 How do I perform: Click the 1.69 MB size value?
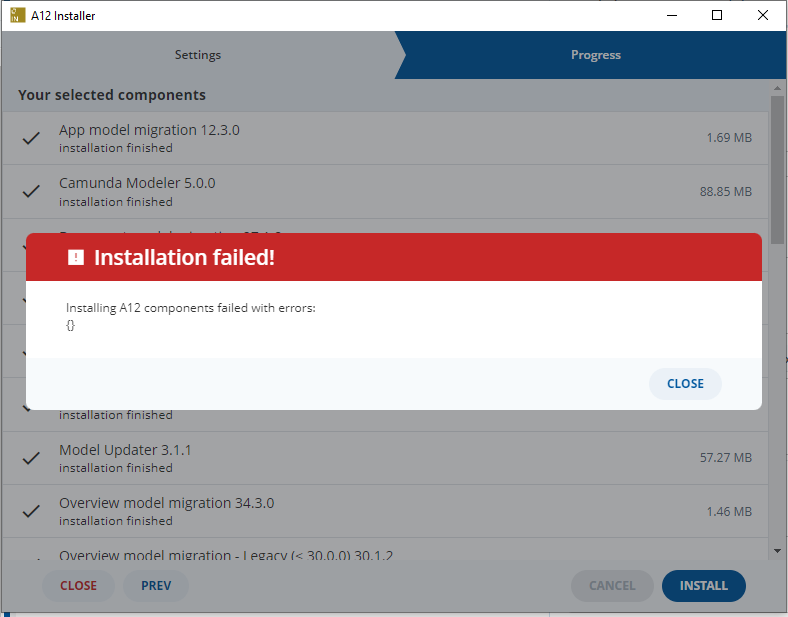[x=729, y=138]
